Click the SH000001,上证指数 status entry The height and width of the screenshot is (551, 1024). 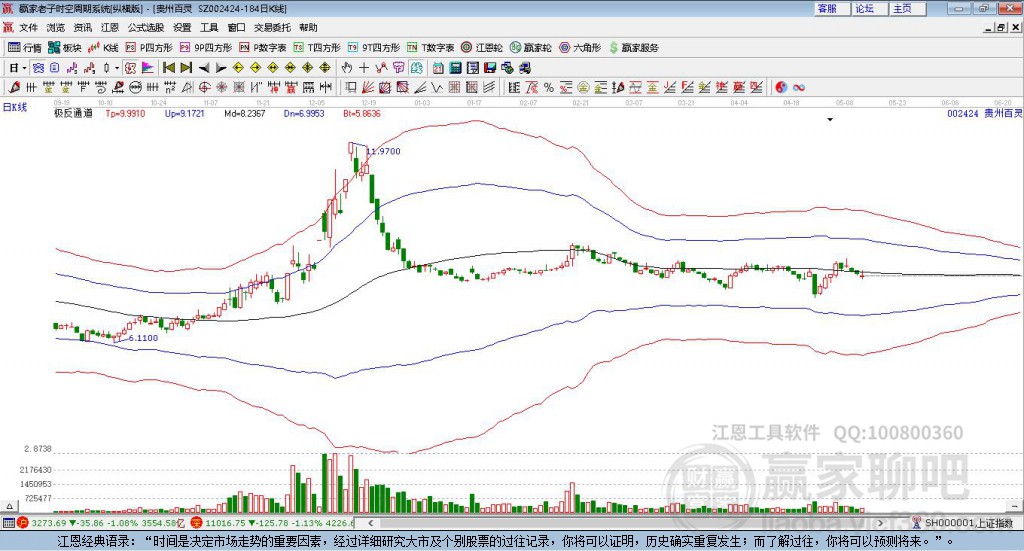pyautogui.click(x=968, y=523)
